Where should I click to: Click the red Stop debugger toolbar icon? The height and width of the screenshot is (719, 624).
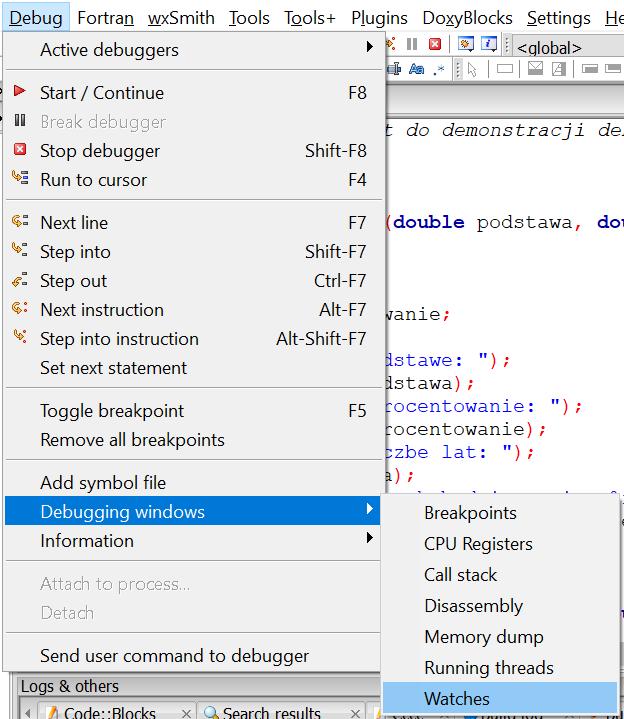pos(435,44)
